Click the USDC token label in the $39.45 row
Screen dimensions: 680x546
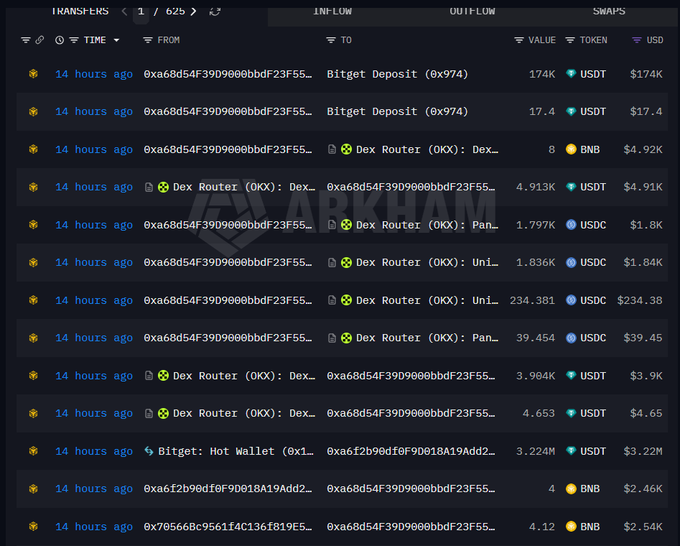[x=593, y=338]
